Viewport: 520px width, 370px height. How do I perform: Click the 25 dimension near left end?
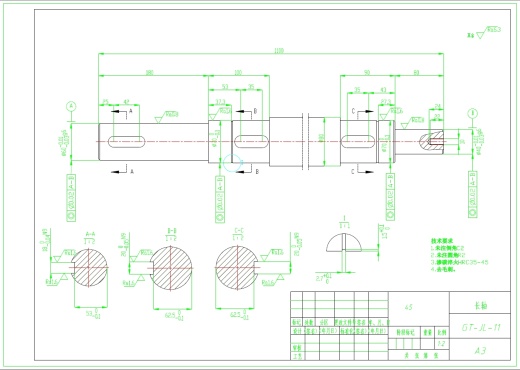[x=105, y=102]
